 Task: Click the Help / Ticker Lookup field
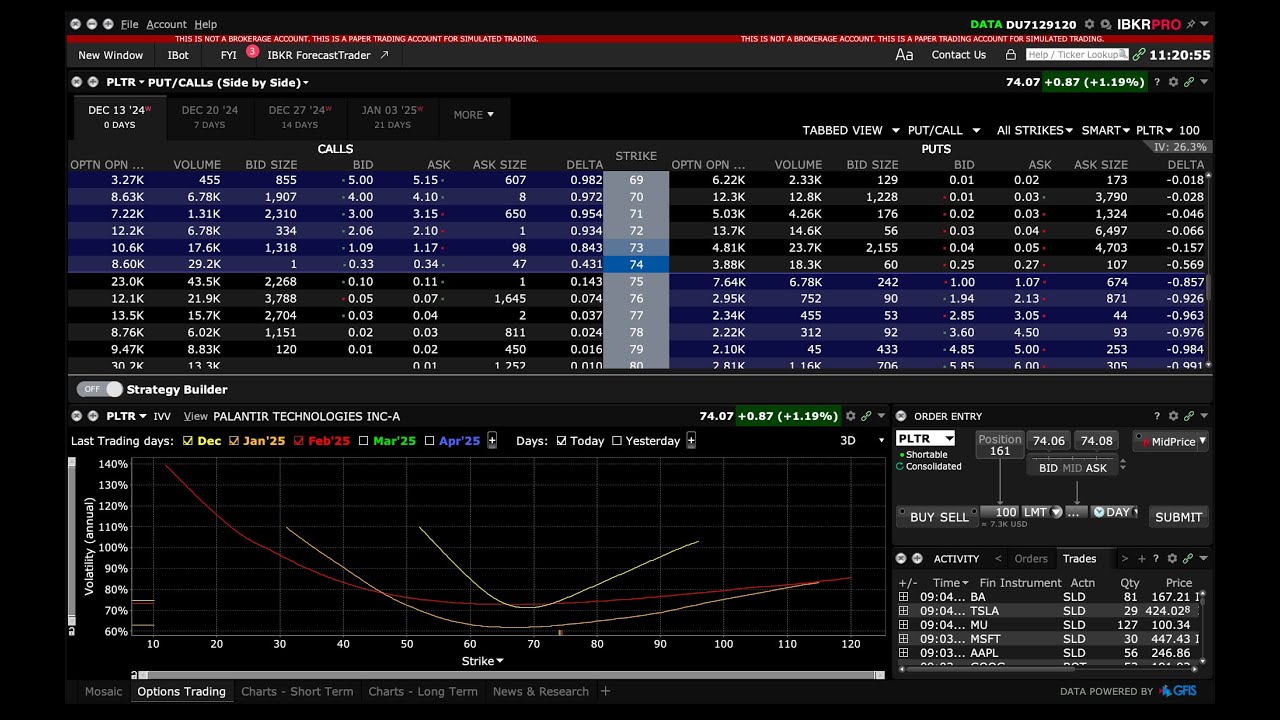tap(1076, 55)
